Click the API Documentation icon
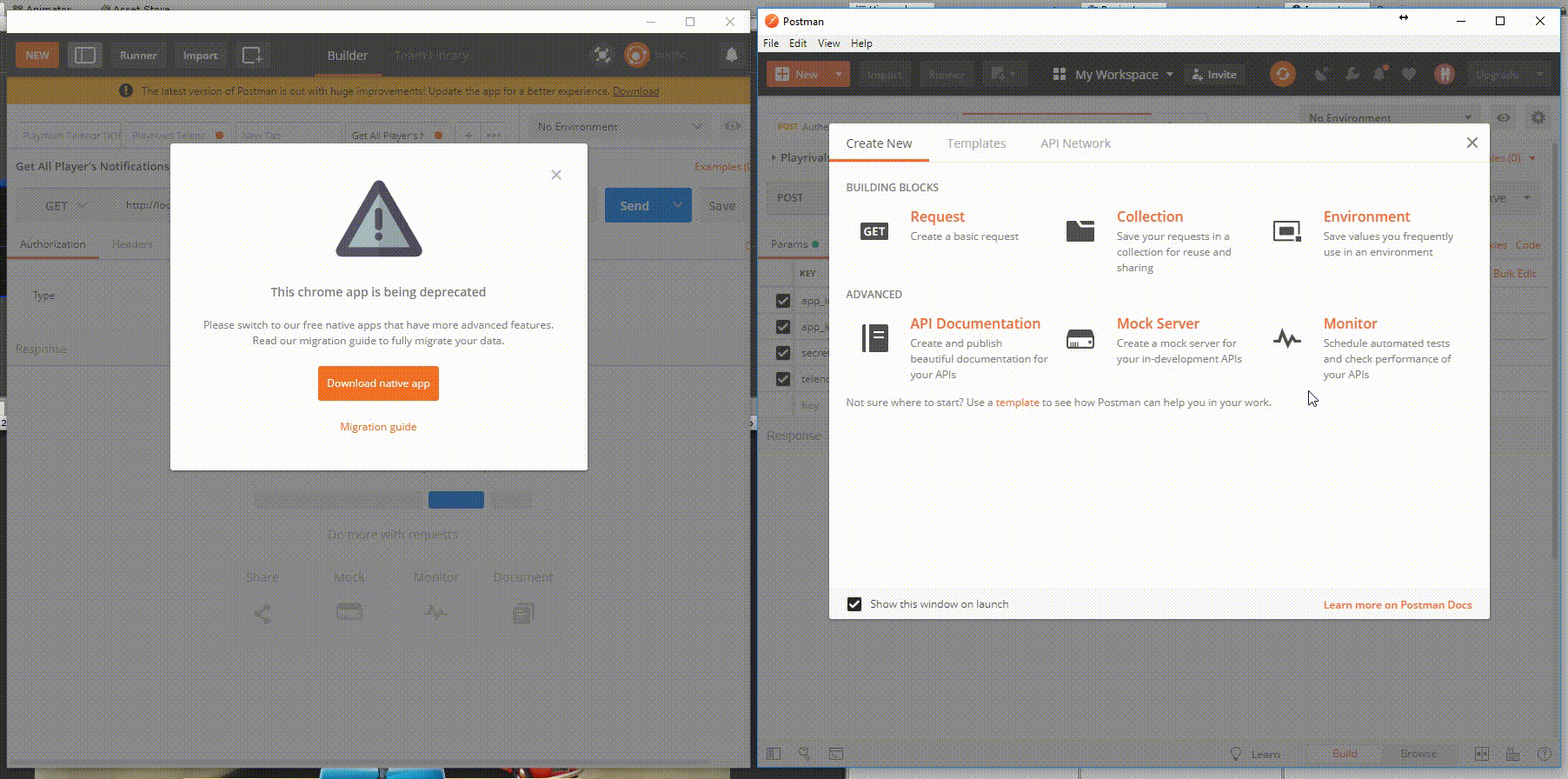The image size is (1568, 779). tap(874, 338)
